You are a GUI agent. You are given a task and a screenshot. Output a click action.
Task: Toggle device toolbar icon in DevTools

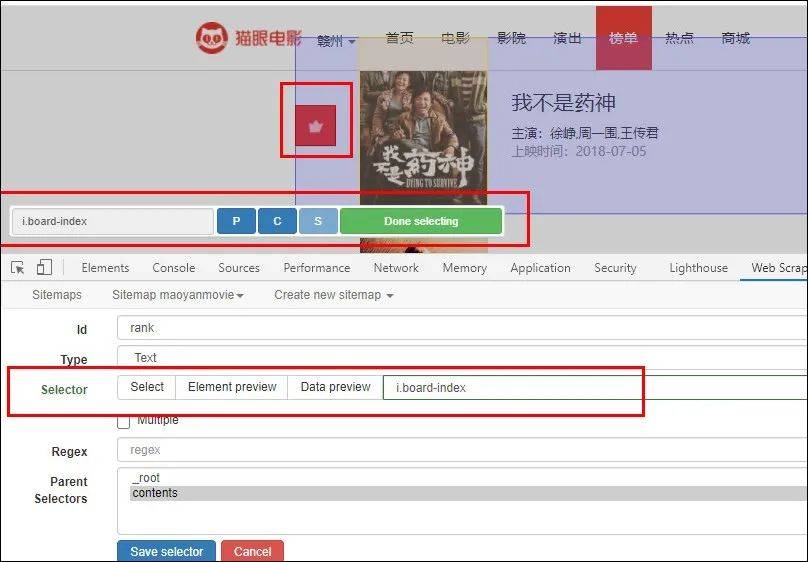click(x=44, y=267)
